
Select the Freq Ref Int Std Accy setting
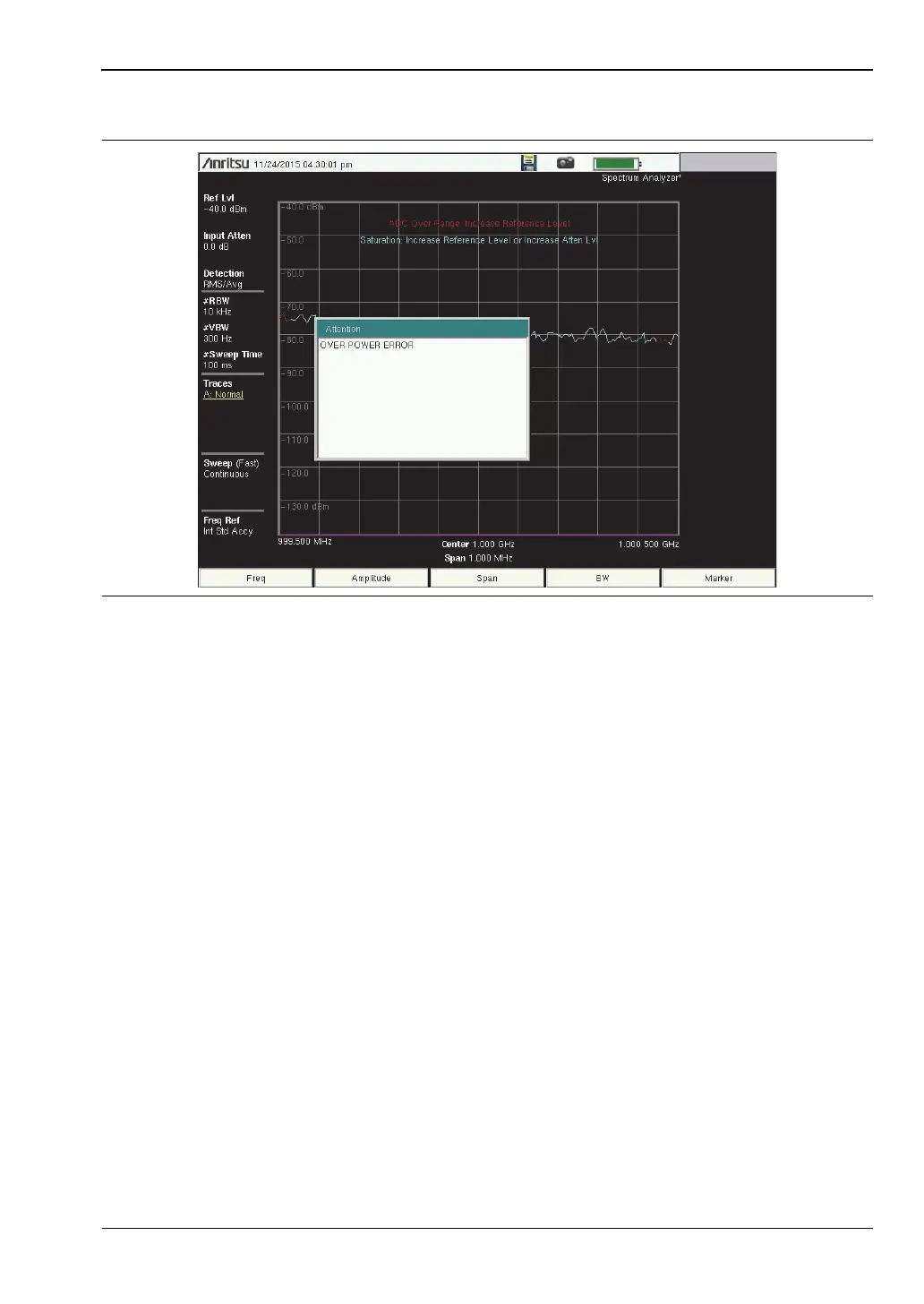tap(227, 526)
